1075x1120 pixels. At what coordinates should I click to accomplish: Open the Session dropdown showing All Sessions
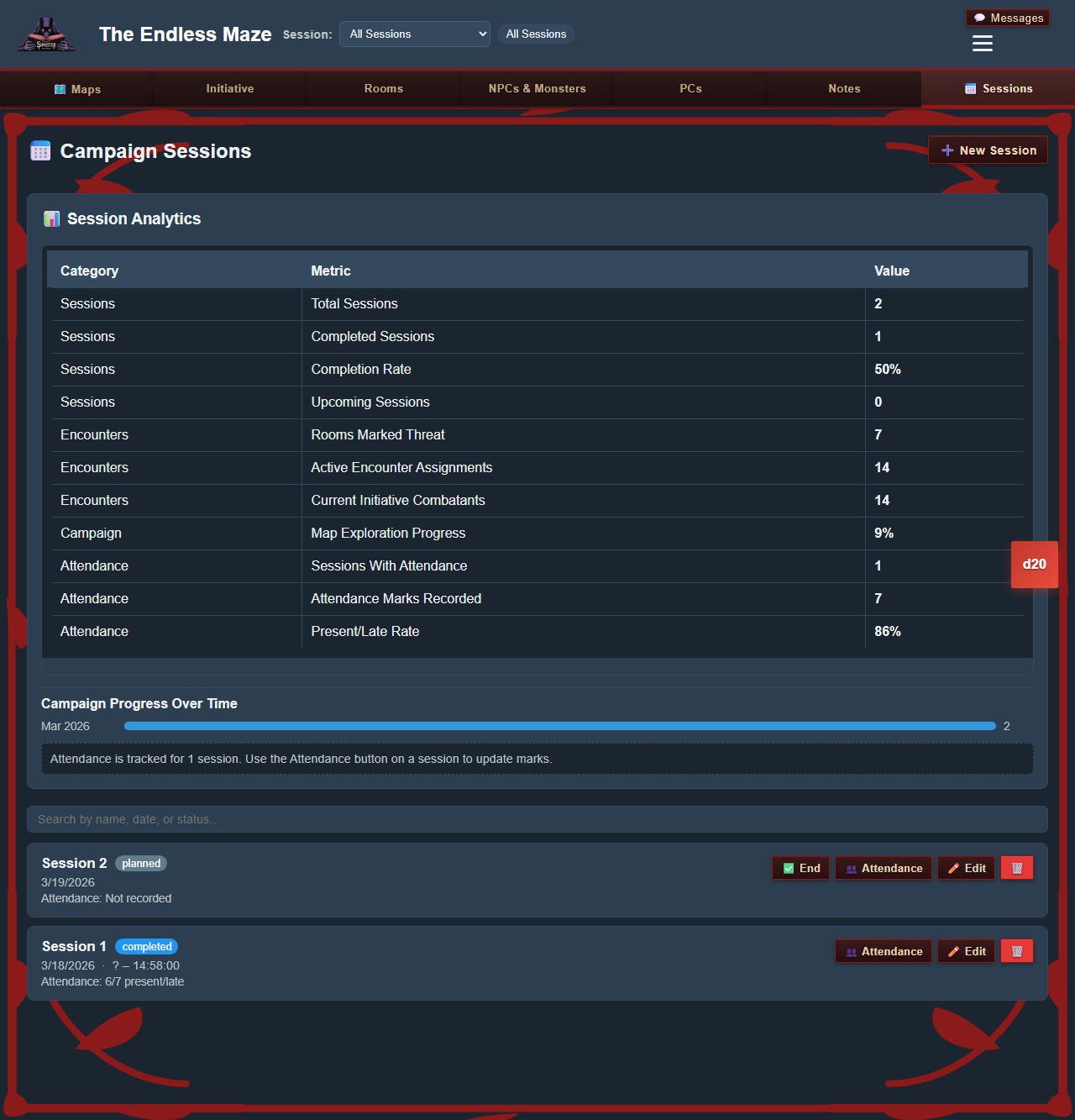pos(415,34)
